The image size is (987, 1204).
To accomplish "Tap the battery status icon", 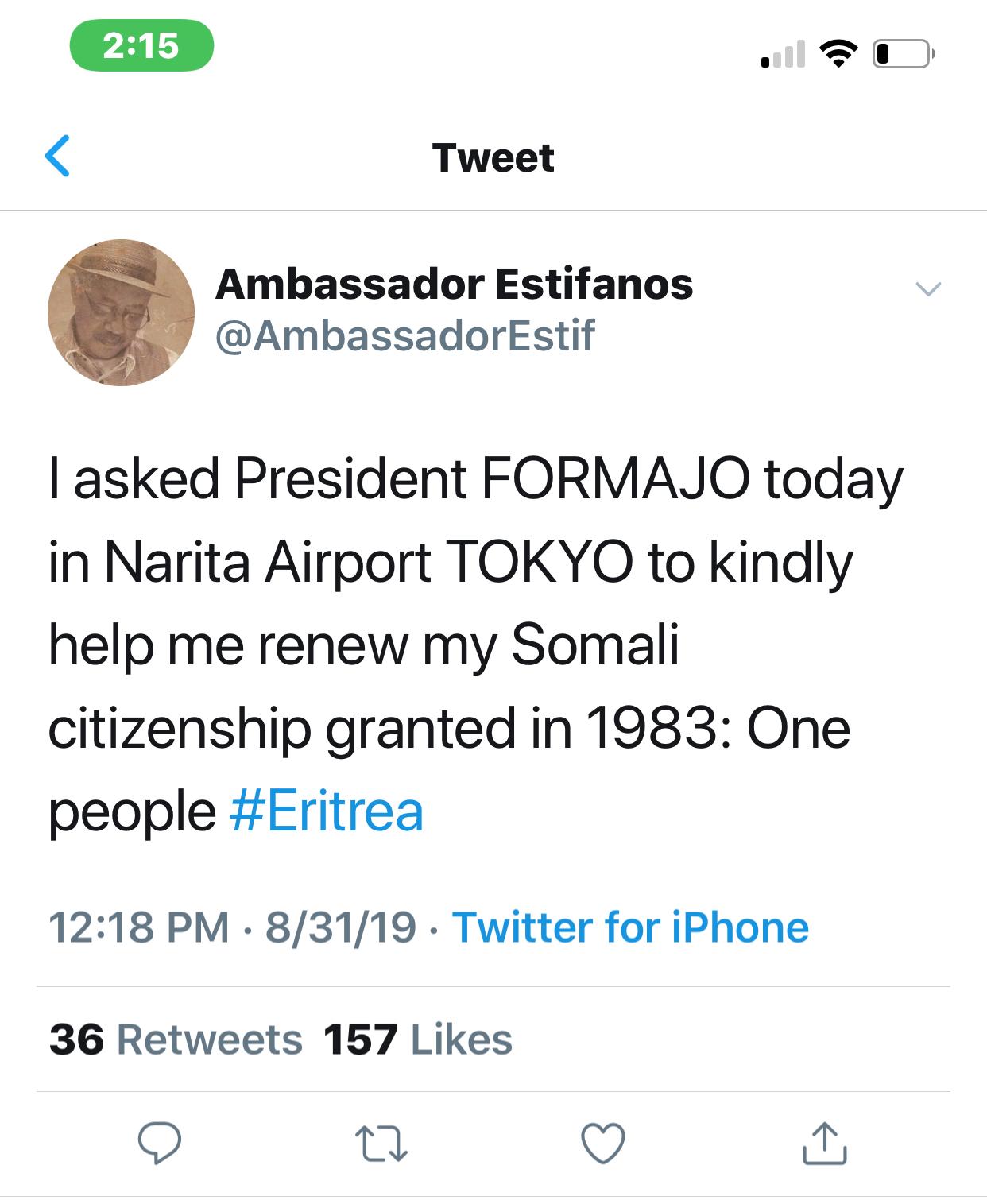I will coord(903,53).
